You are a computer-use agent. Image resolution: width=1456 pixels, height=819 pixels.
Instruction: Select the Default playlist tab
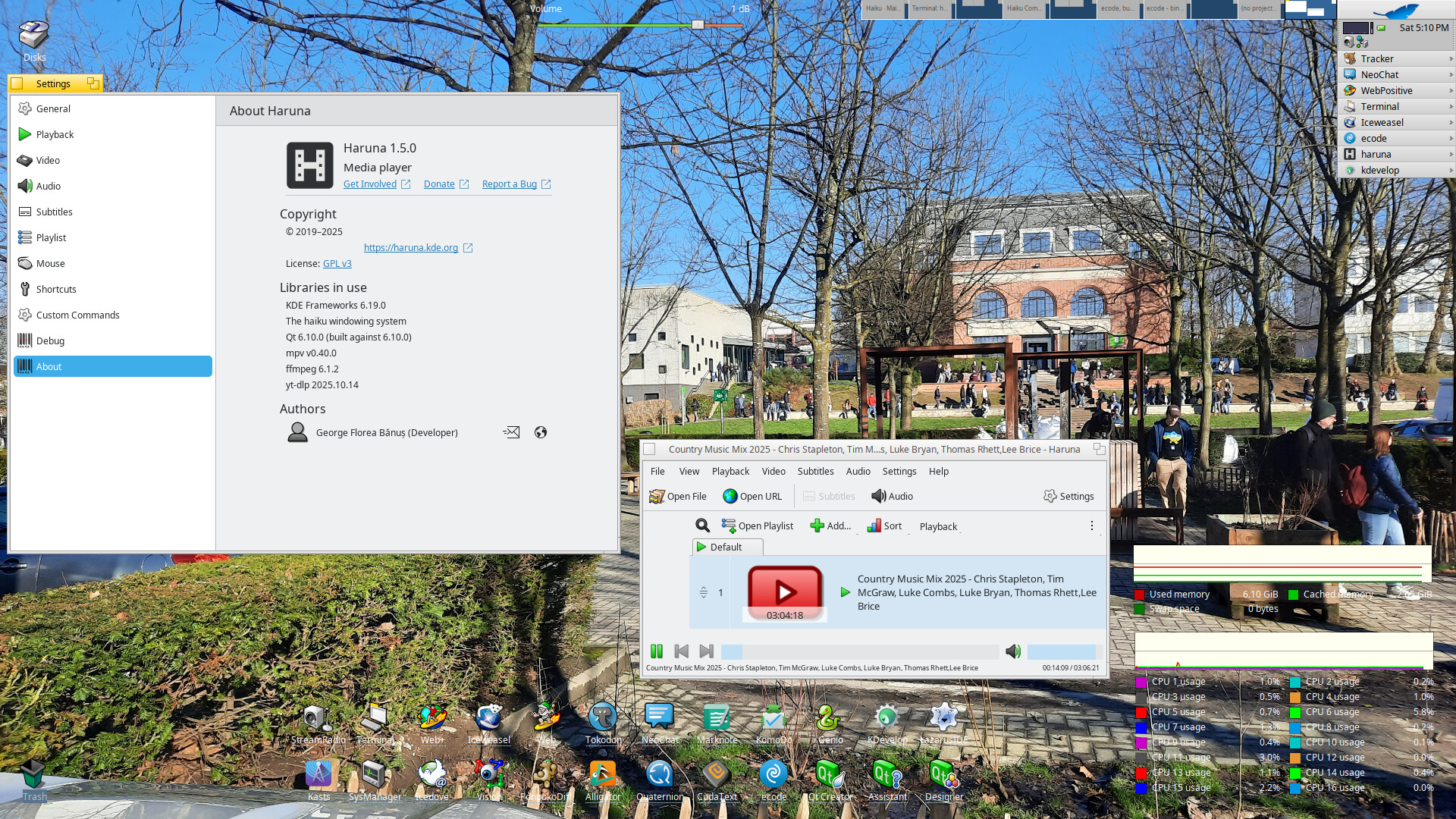point(726,547)
